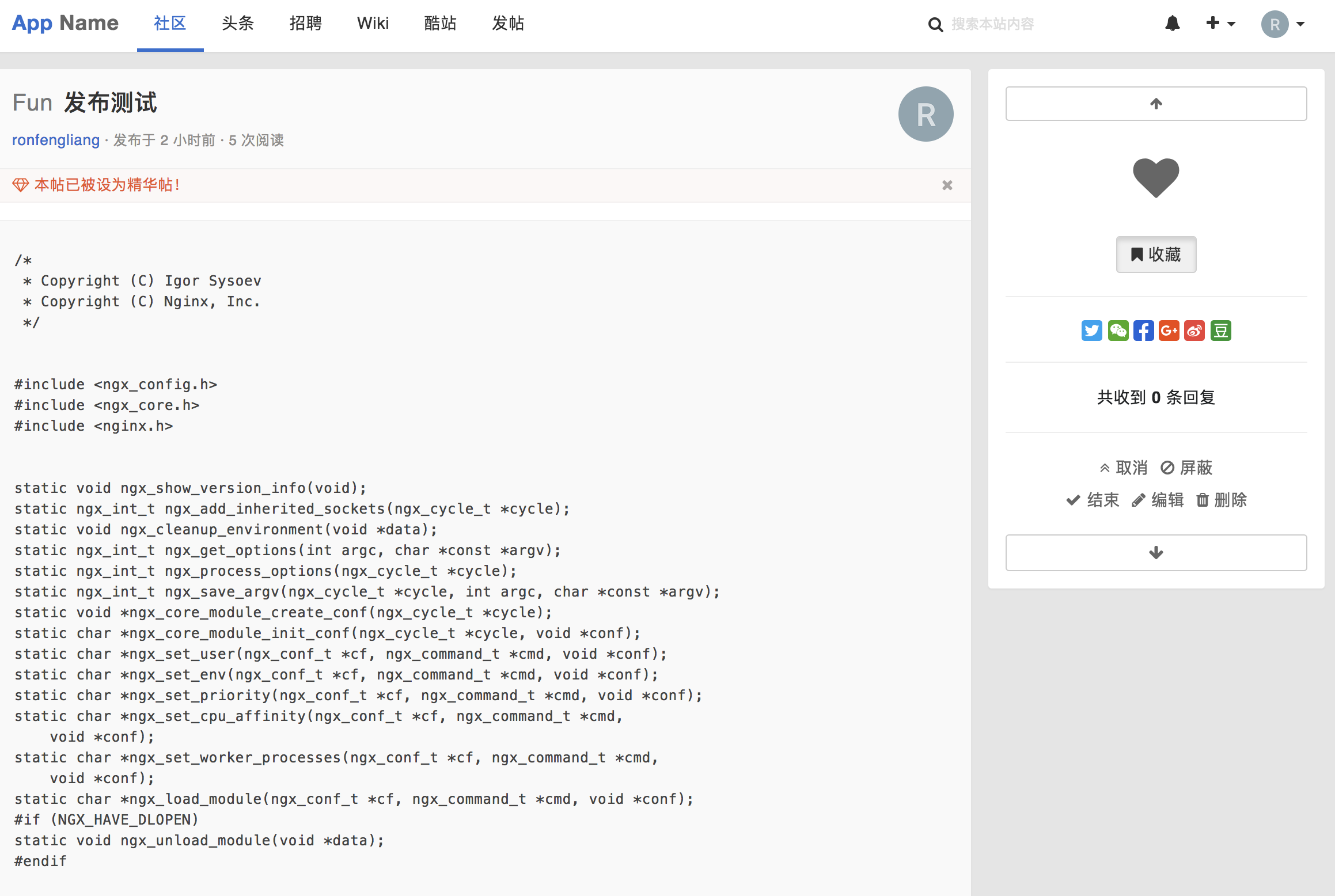Open the 头条 navigation tab
The image size is (1335, 896).
(238, 24)
